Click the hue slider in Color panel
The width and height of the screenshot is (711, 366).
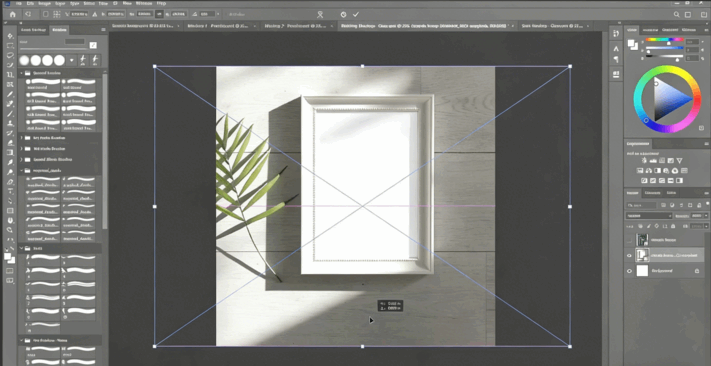[664, 40]
